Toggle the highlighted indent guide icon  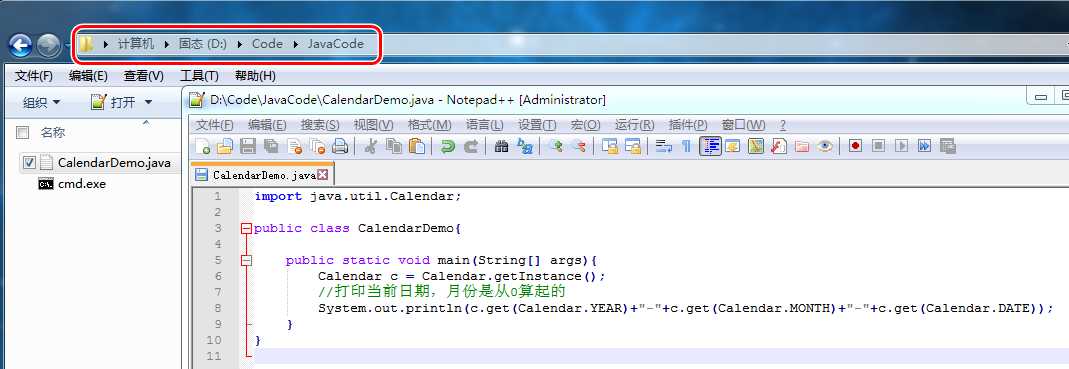coord(710,146)
